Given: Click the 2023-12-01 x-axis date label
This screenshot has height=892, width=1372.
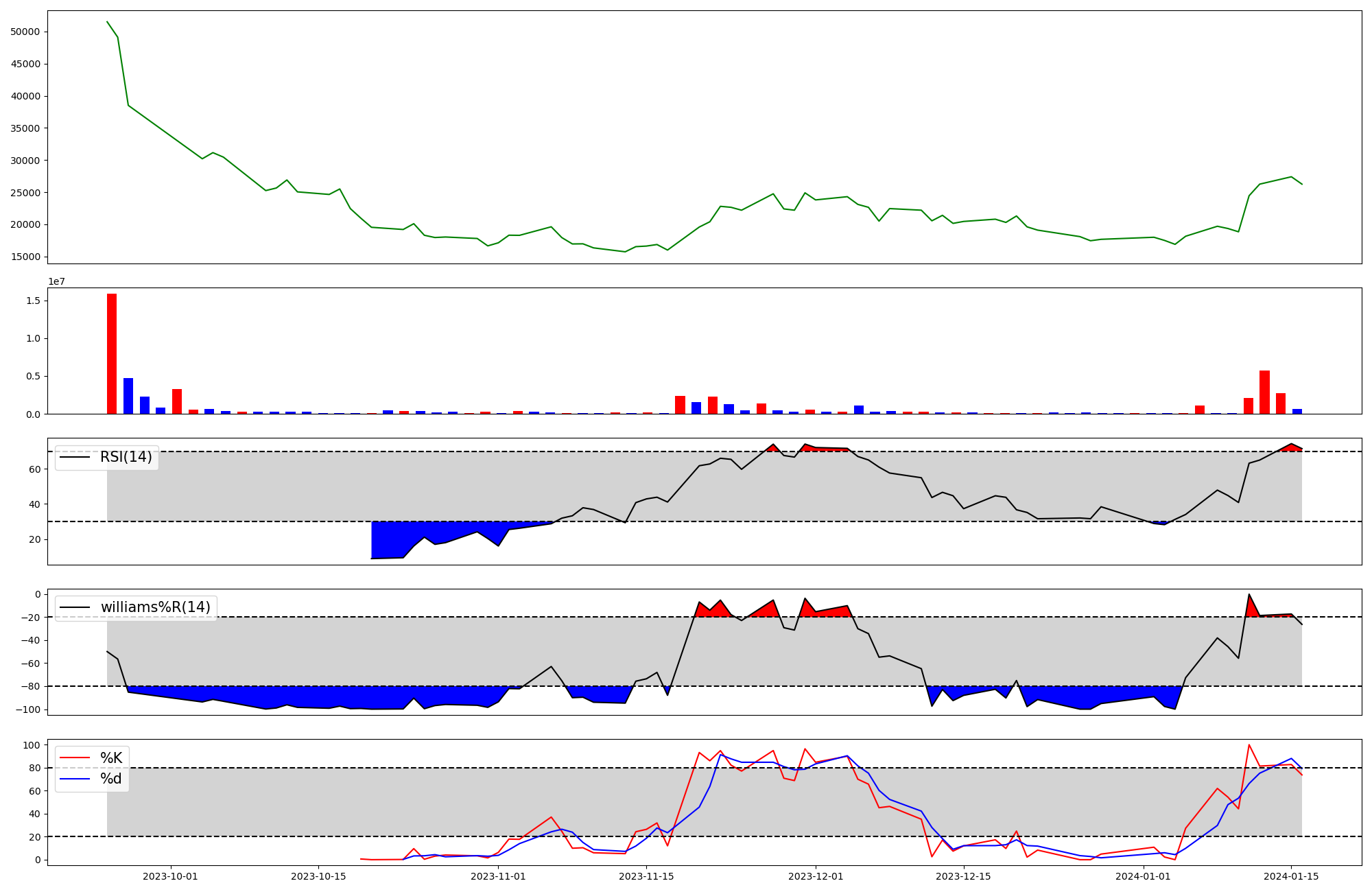Looking at the screenshot, I should click(816, 876).
